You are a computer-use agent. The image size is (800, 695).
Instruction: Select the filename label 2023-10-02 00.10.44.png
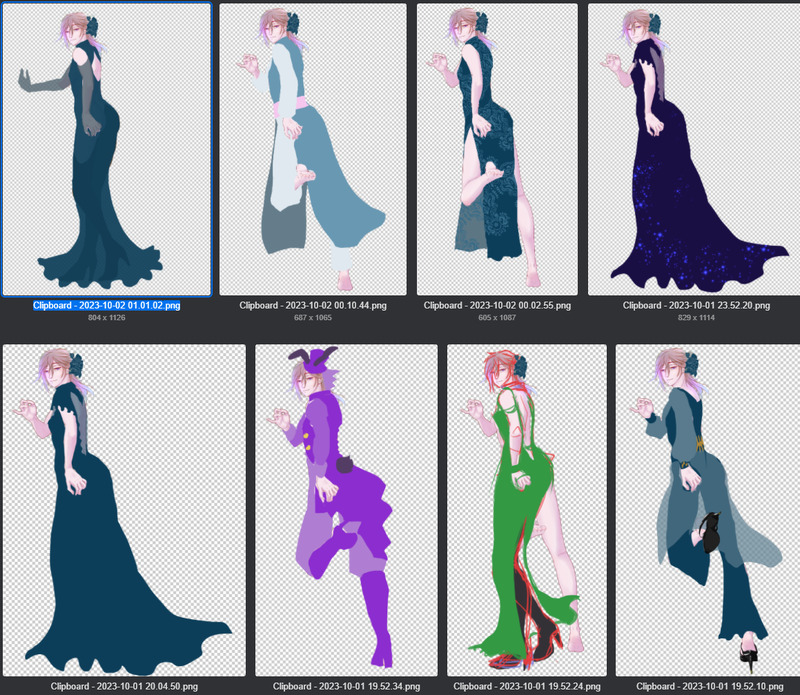[x=312, y=305]
